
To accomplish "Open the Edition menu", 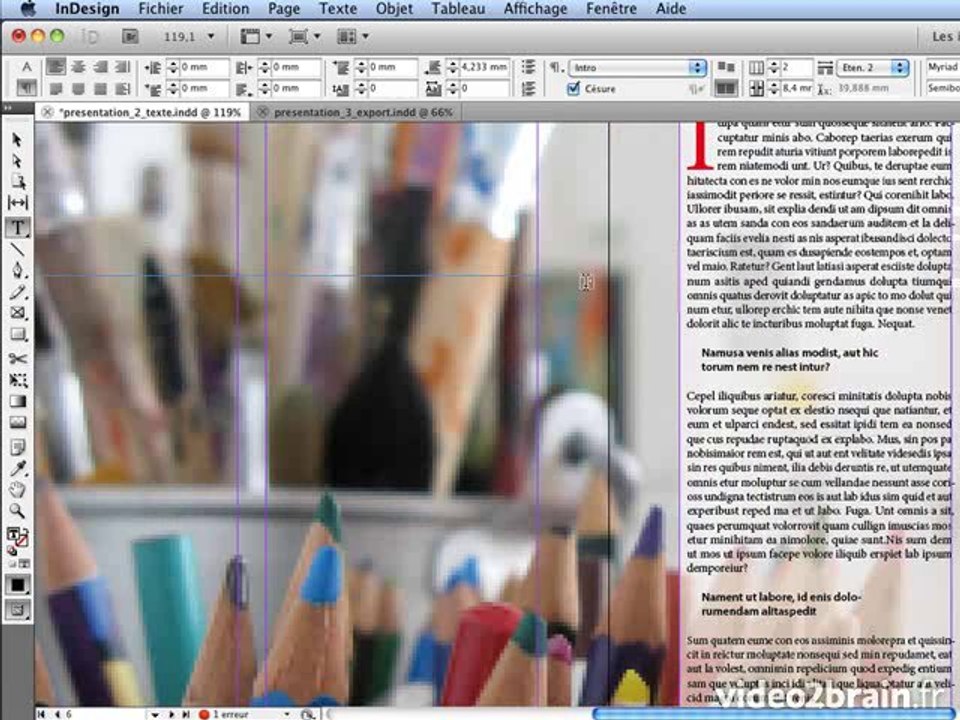I will coord(225,9).
